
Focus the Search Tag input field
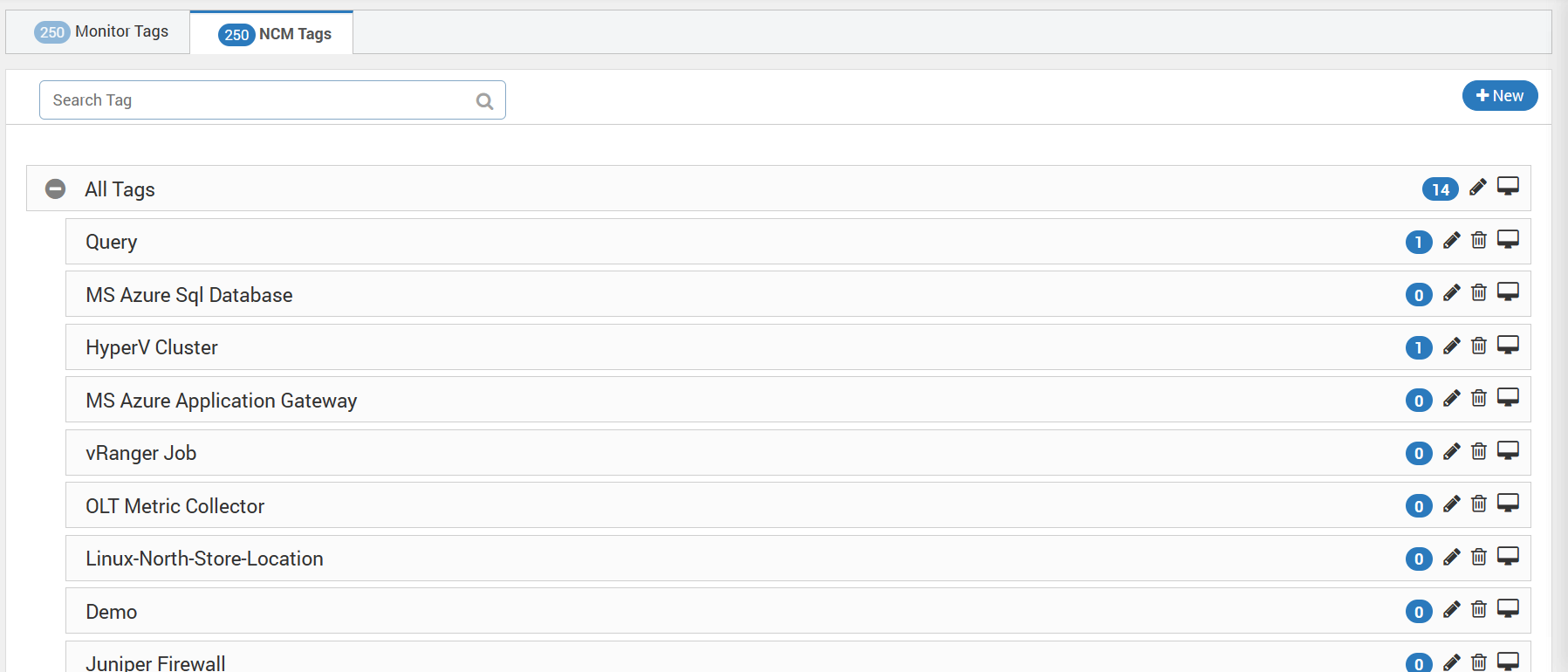click(x=272, y=100)
